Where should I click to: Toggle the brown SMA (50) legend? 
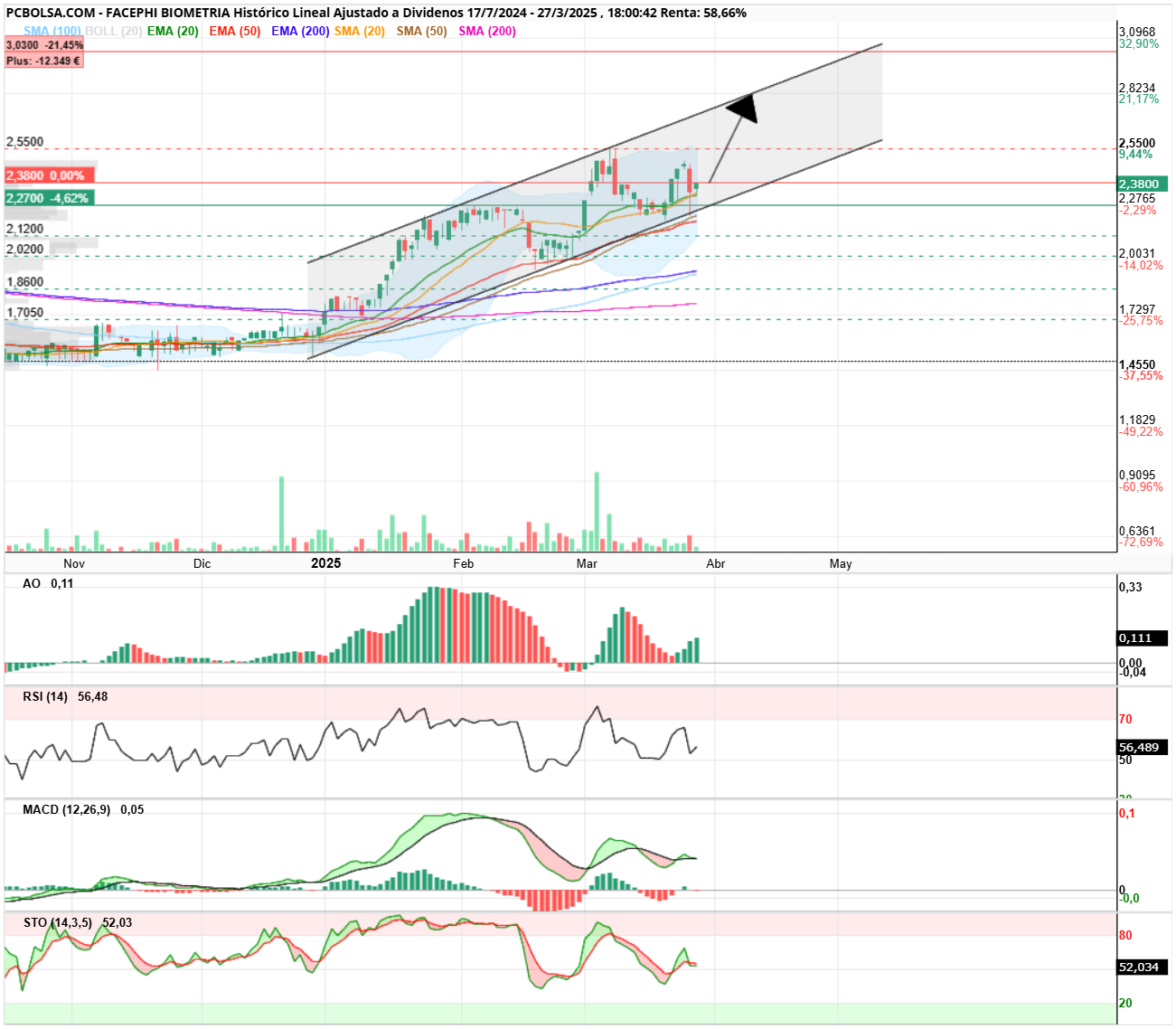[x=421, y=31]
